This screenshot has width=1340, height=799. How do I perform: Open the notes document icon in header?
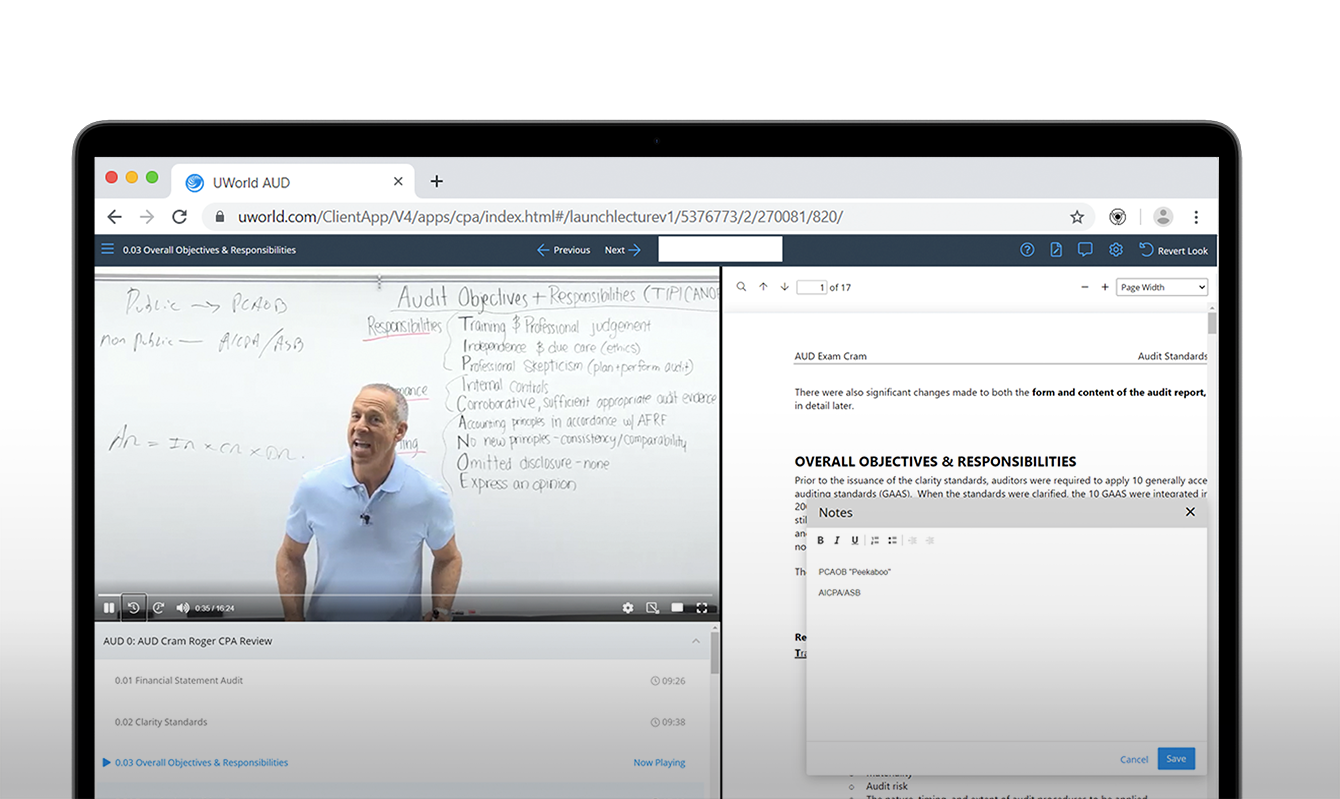click(1056, 250)
